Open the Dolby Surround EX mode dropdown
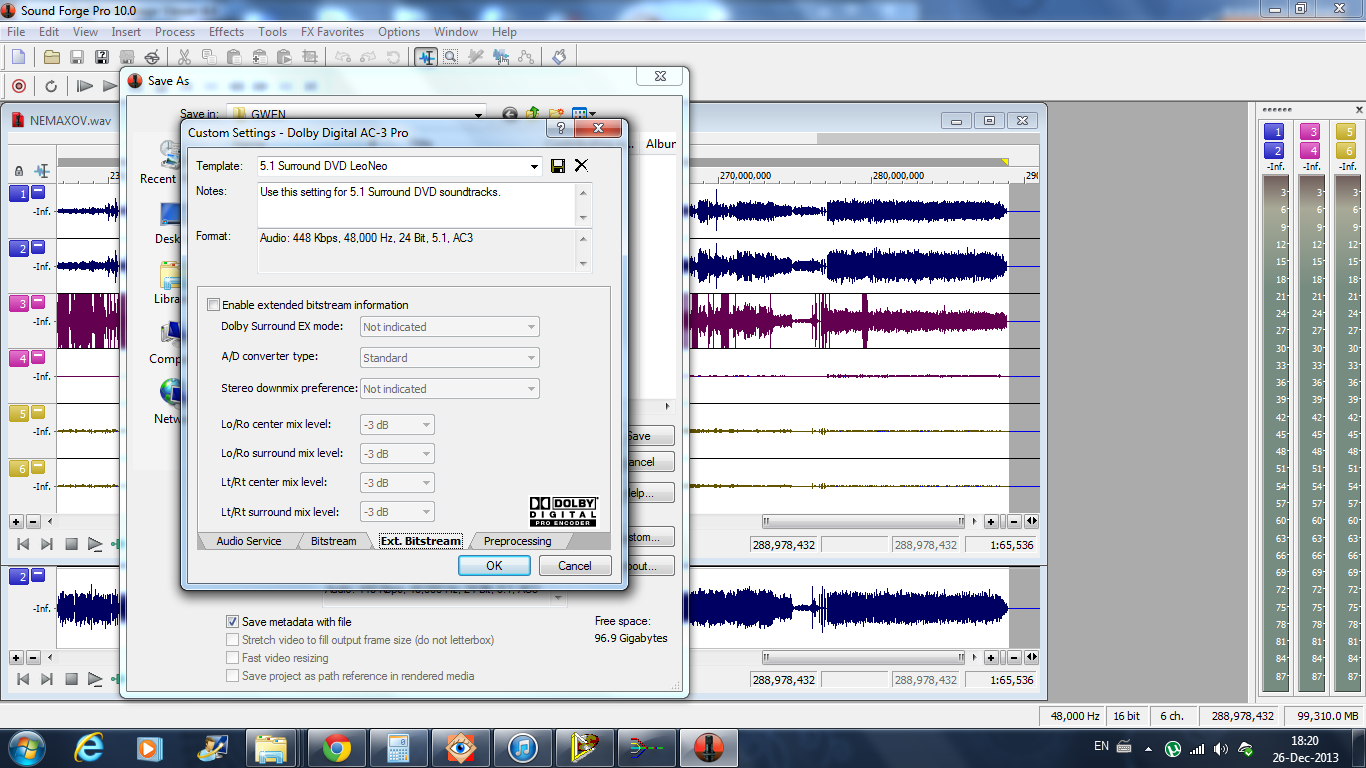This screenshot has height=768, width=1366. point(531,327)
